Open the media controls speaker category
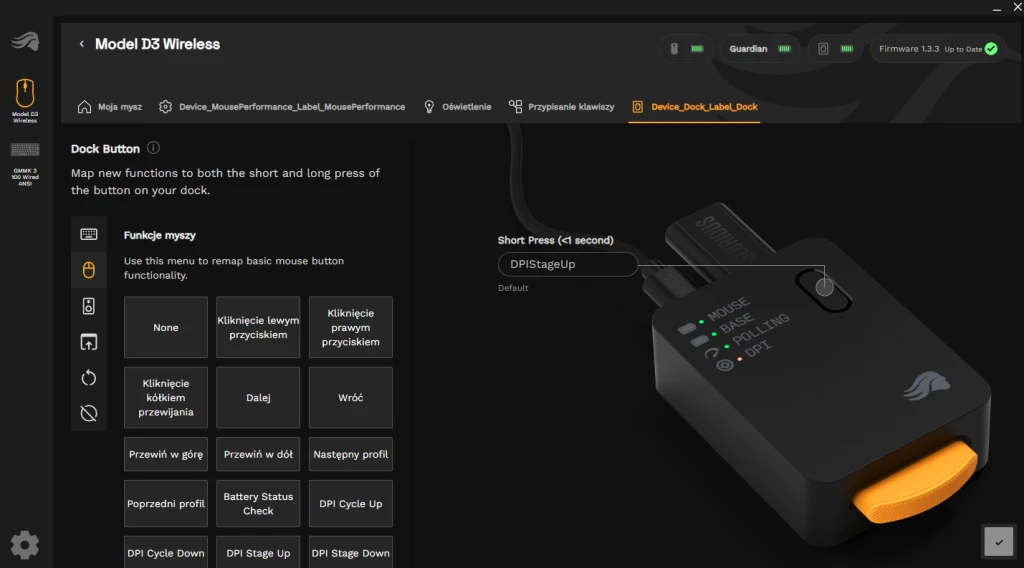1024x568 pixels. (x=89, y=306)
